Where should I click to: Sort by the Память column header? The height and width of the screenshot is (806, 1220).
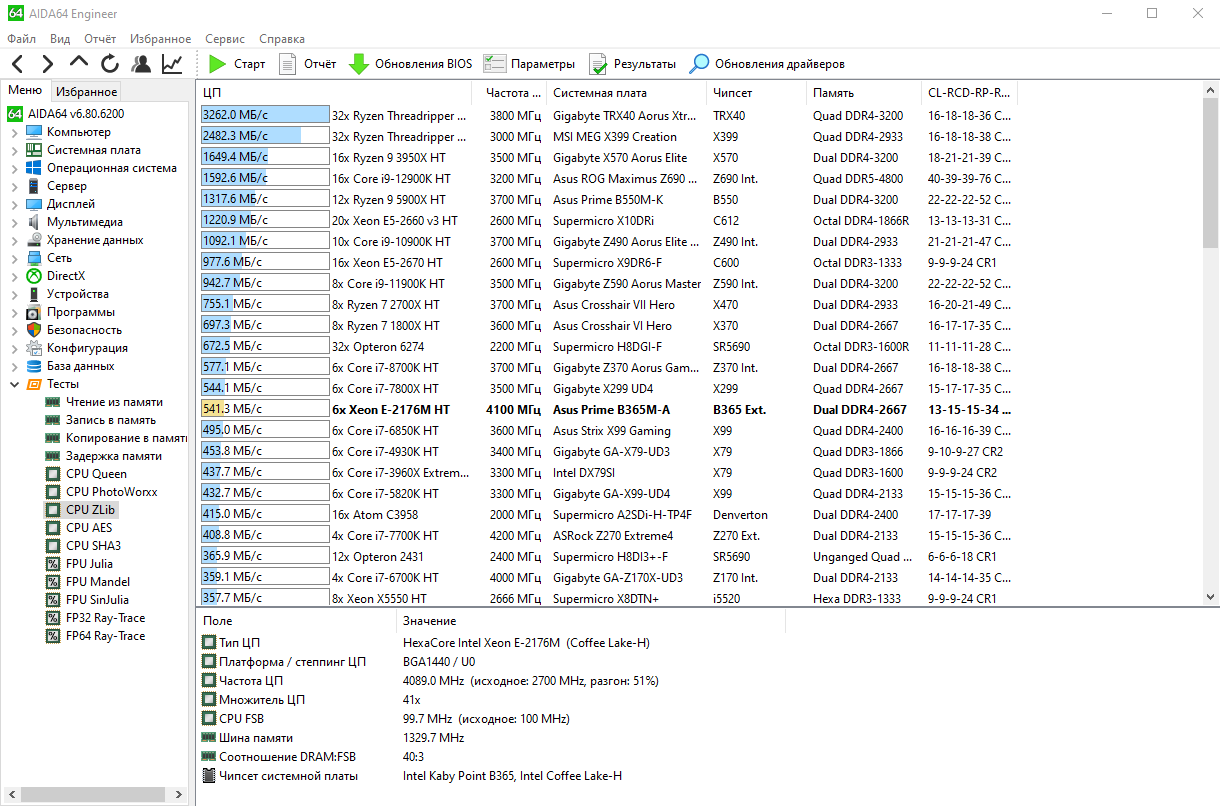[x=864, y=93]
